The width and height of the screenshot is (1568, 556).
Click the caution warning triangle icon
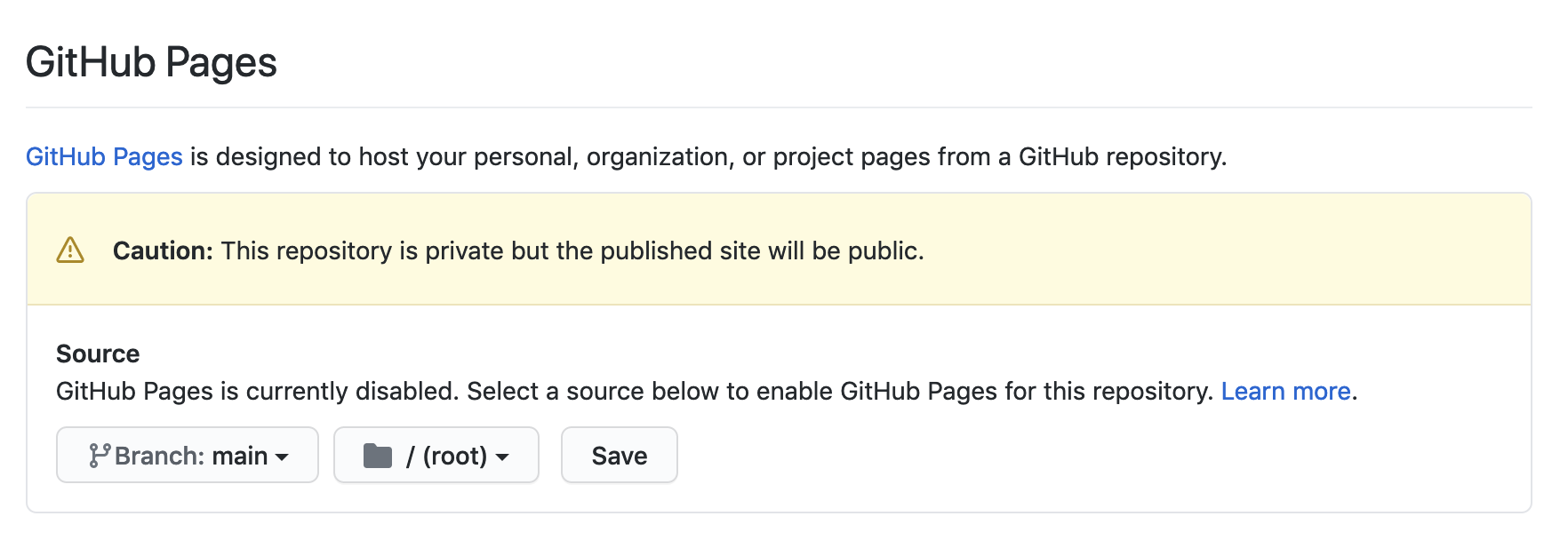coord(70,250)
